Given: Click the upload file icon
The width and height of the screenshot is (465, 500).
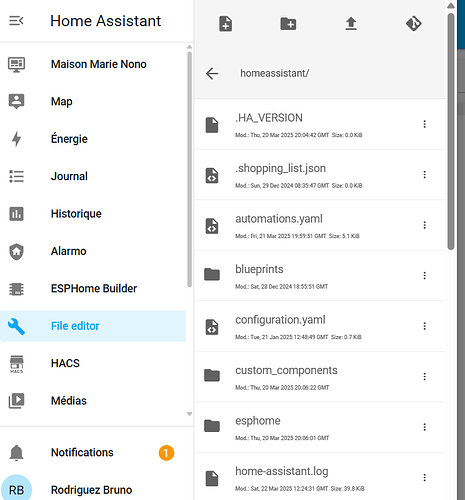Looking at the screenshot, I should tap(351, 24).
